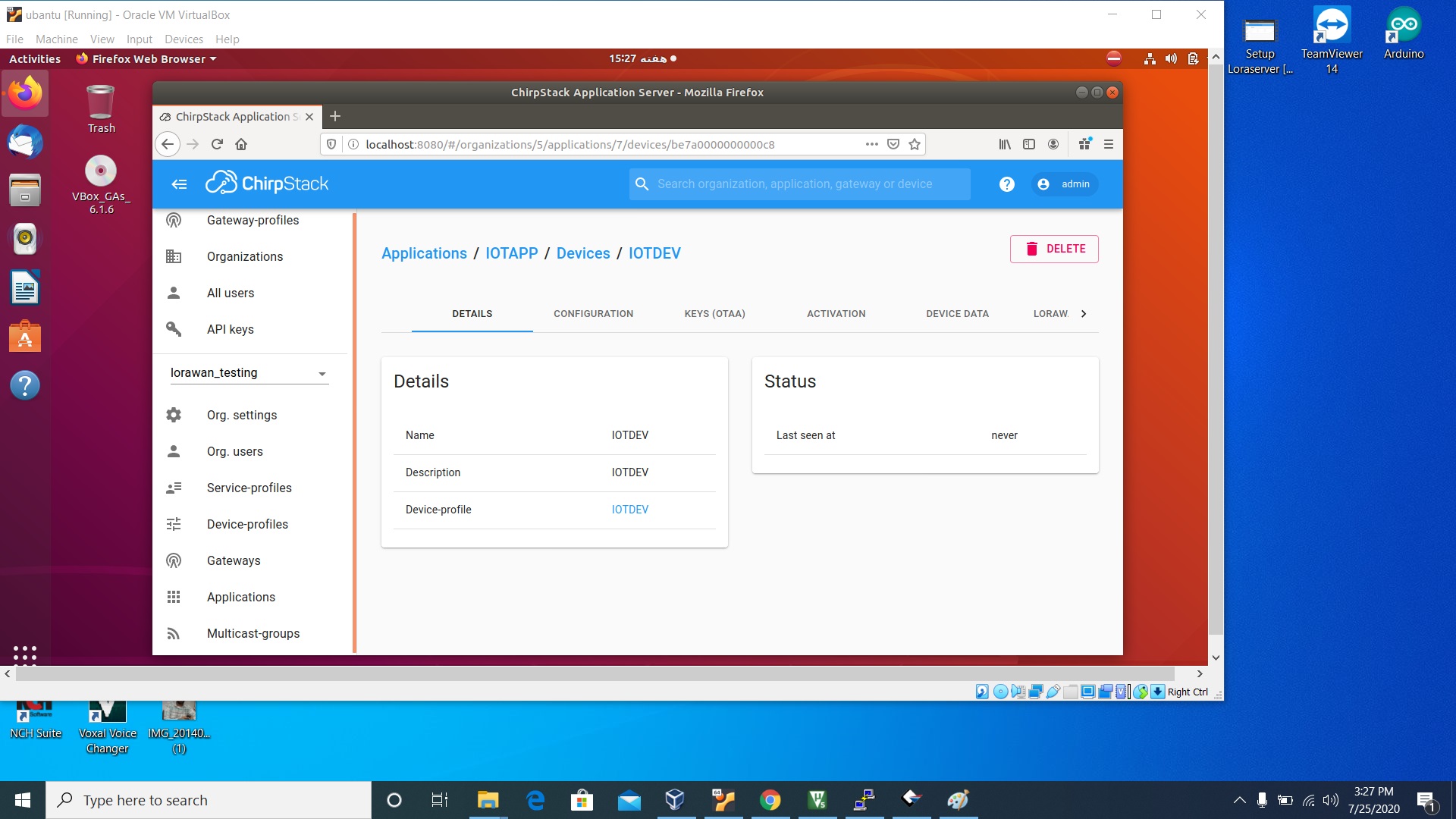Switch to the KEYS (OTAA) tab

click(714, 313)
